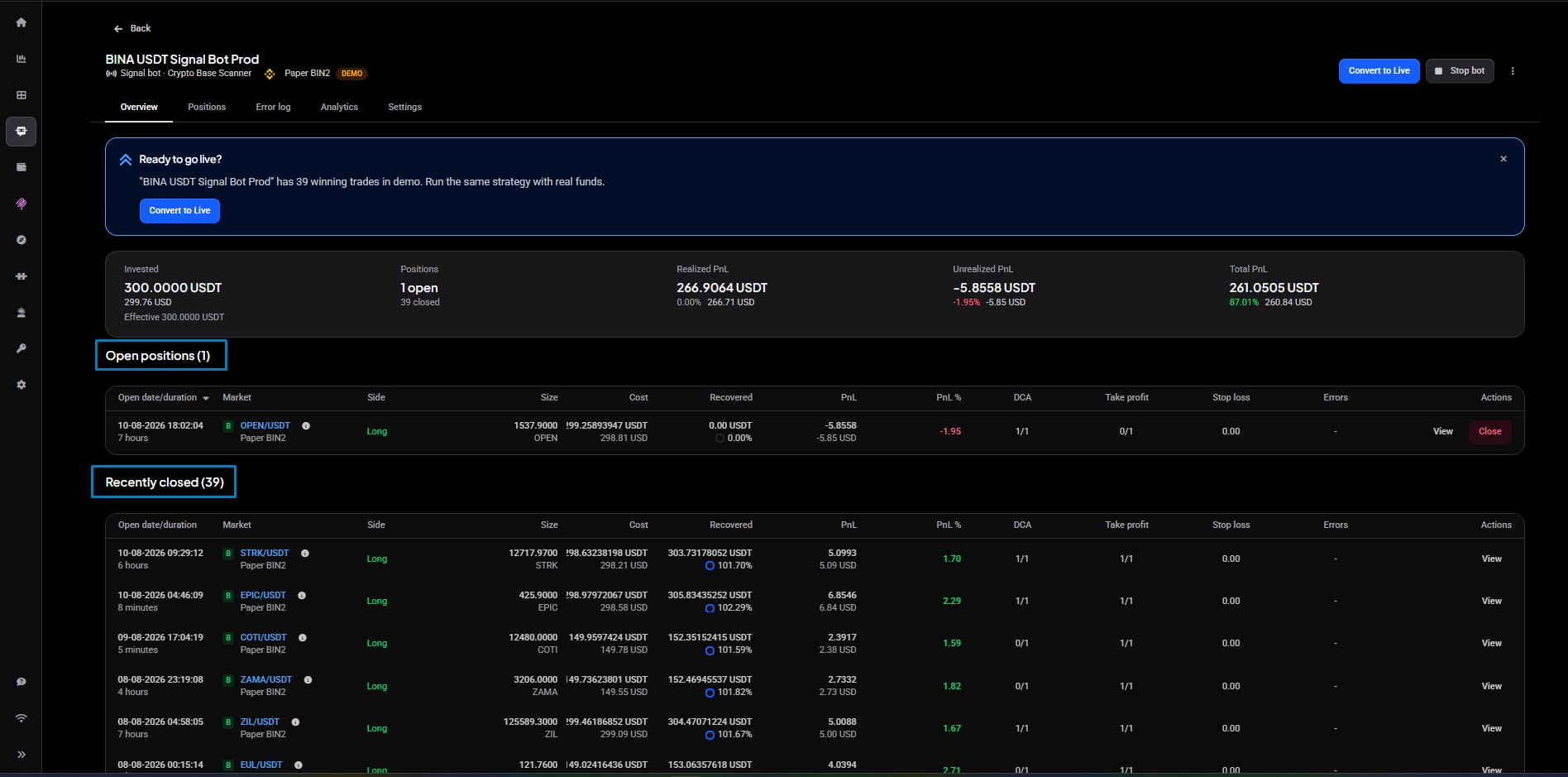Screen dimensions: 1568x777
Task: Sort by Open date/duration arrow in open positions
Action: point(206,399)
